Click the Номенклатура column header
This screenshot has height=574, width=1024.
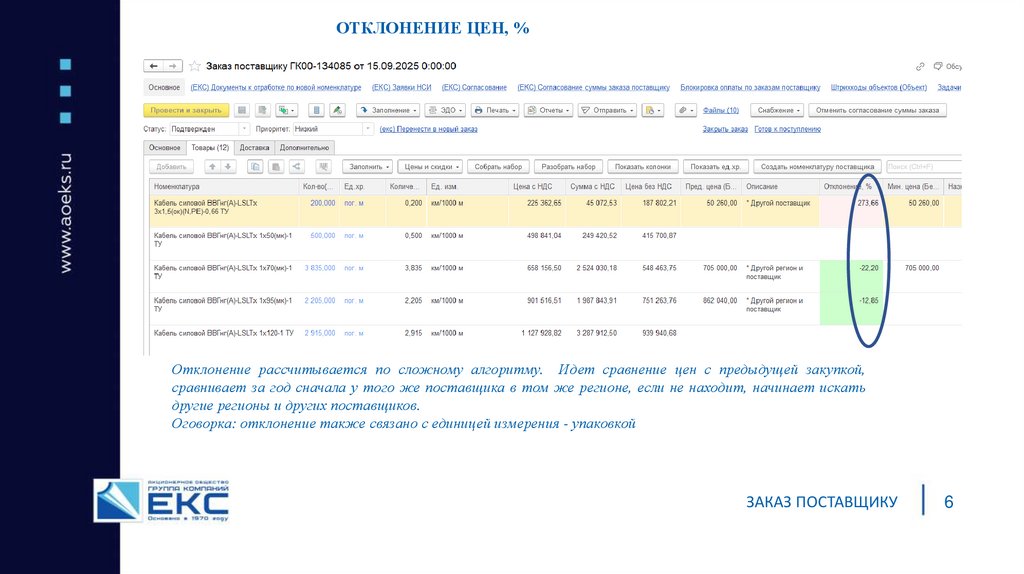coord(224,187)
